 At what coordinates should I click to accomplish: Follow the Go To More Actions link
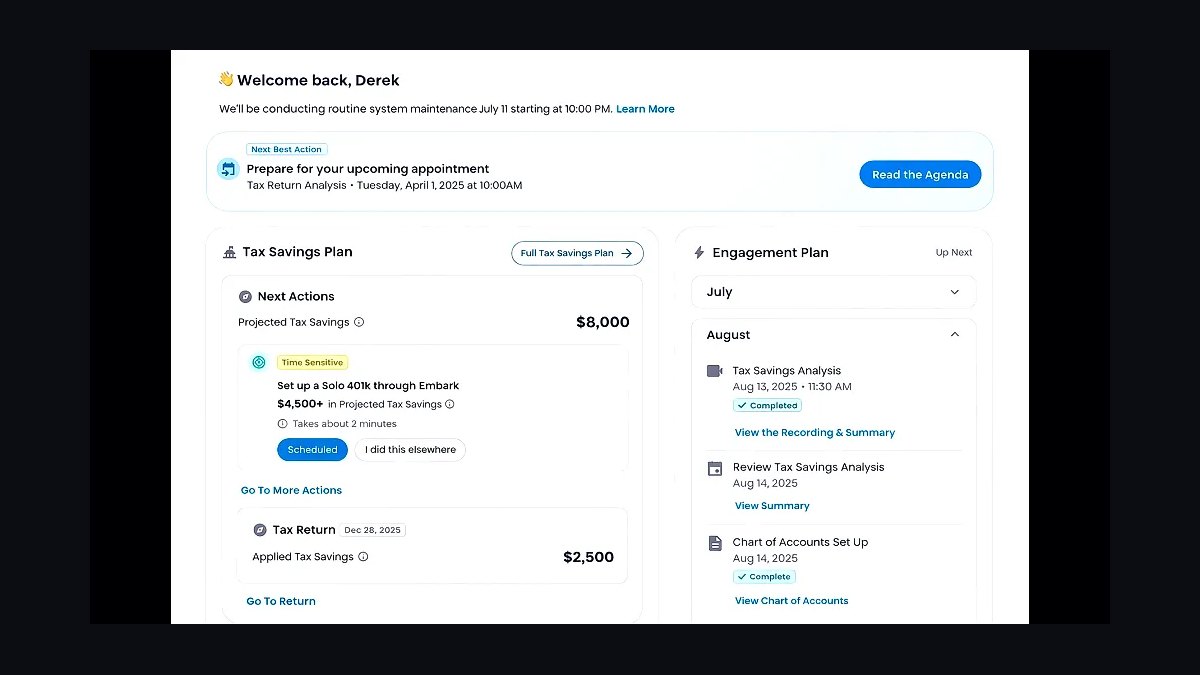(x=291, y=490)
